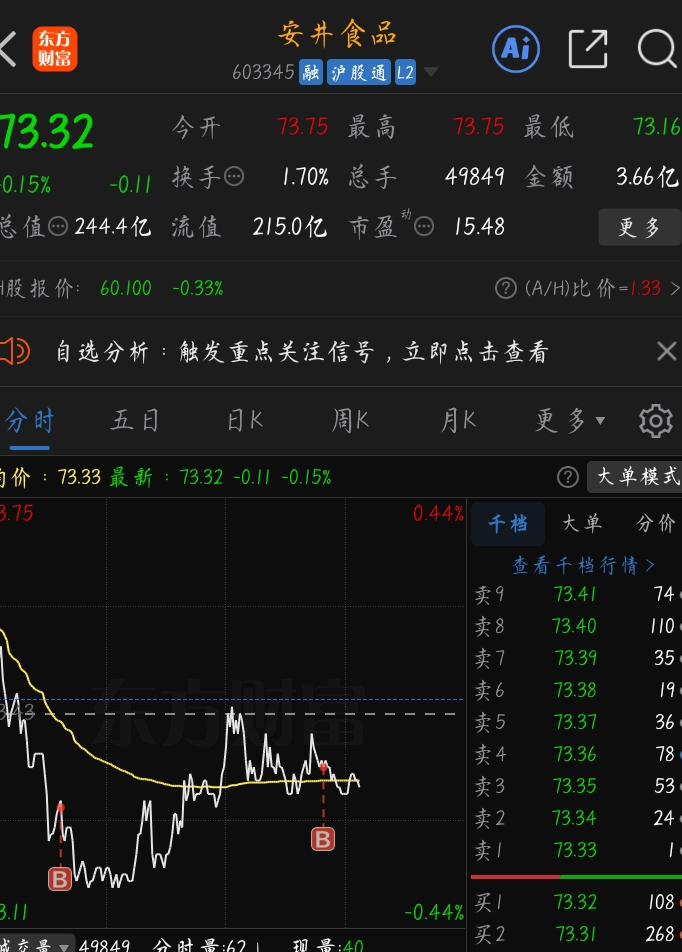This screenshot has height=952, width=682.
Task: Open the (A/H)比价 detail arrow
Action: (675, 288)
